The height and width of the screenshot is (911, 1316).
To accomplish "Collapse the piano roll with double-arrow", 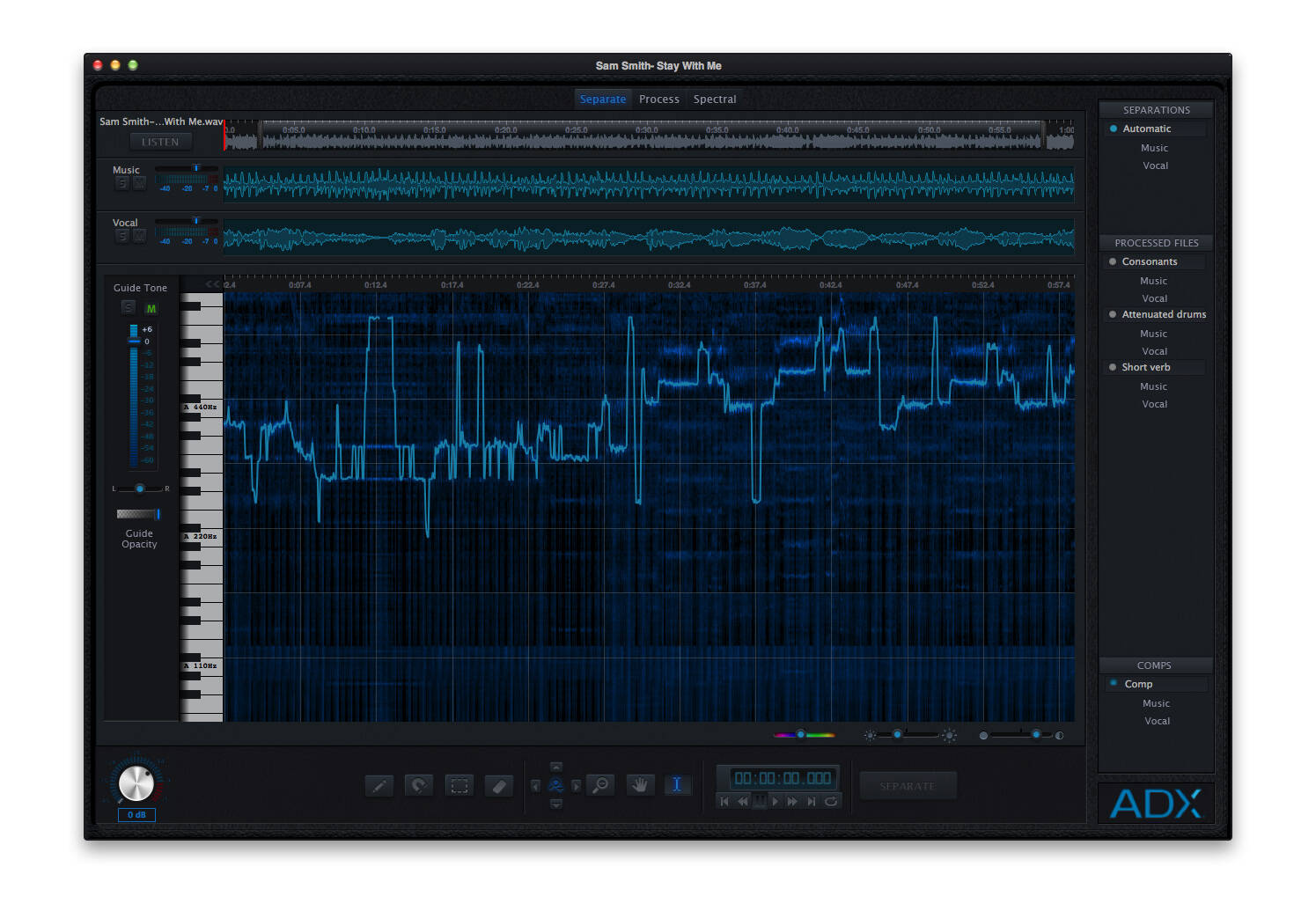I will [212, 283].
